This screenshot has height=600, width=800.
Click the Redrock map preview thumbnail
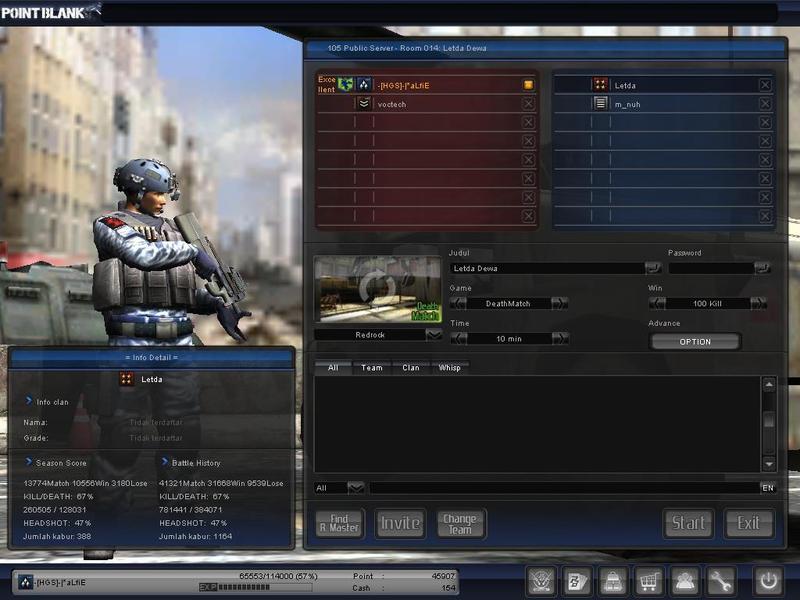coord(378,289)
